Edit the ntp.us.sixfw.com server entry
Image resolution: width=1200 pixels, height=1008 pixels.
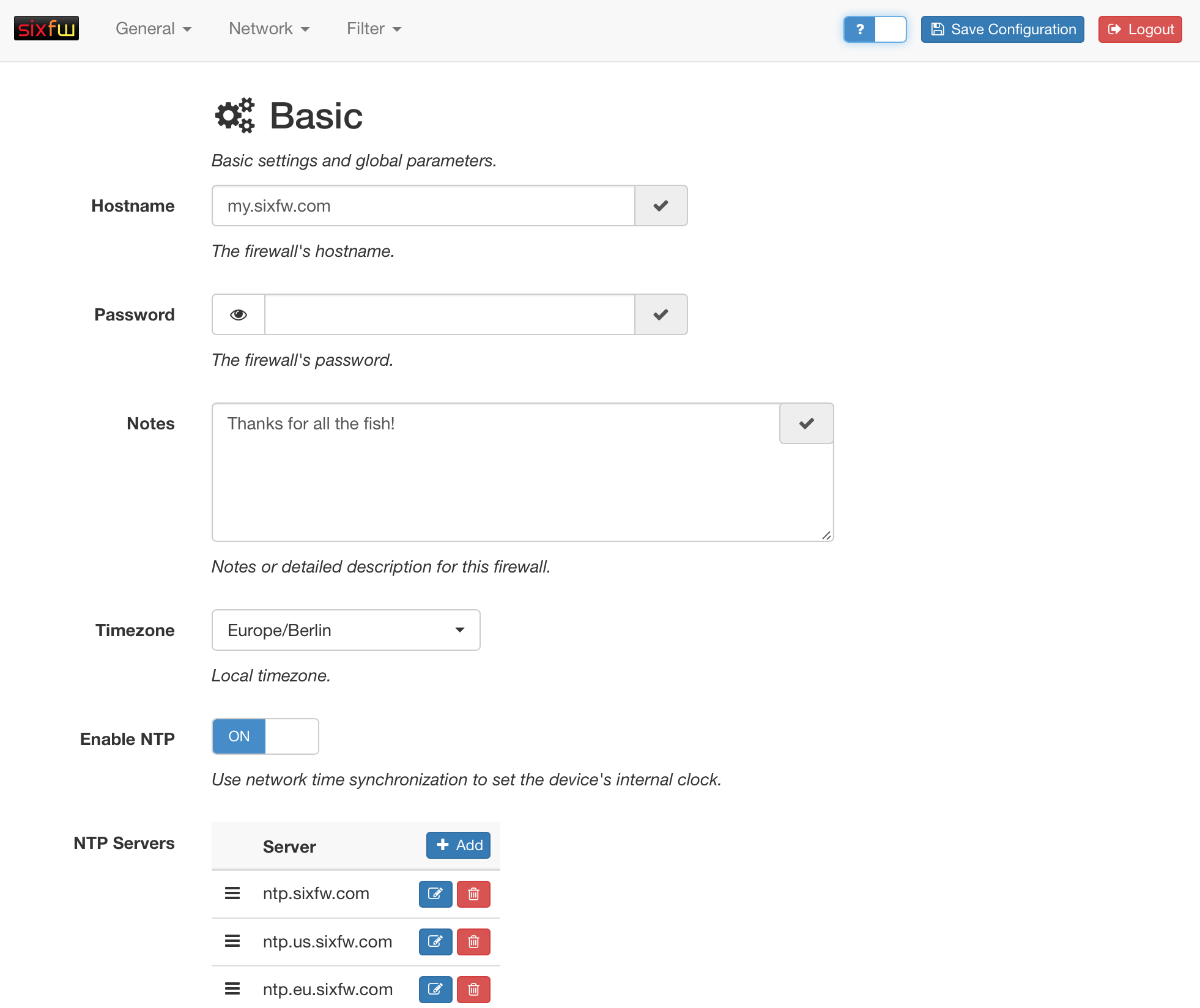[x=435, y=941]
